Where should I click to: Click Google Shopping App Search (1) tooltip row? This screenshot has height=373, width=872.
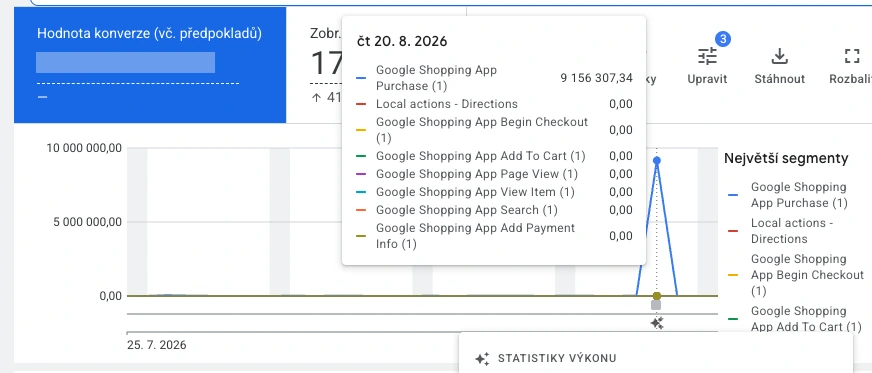point(494,210)
